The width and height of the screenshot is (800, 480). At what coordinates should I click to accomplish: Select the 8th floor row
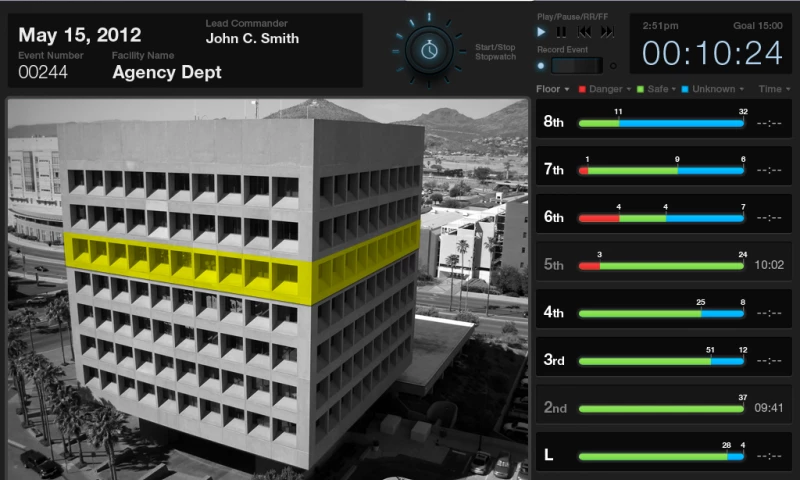click(x=664, y=119)
